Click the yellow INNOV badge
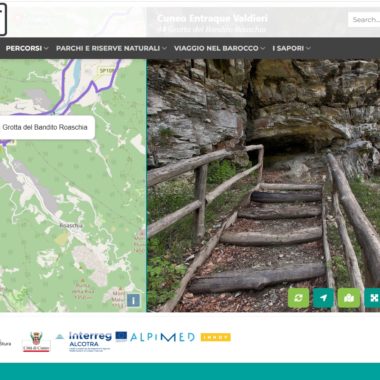 click(x=216, y=337)
